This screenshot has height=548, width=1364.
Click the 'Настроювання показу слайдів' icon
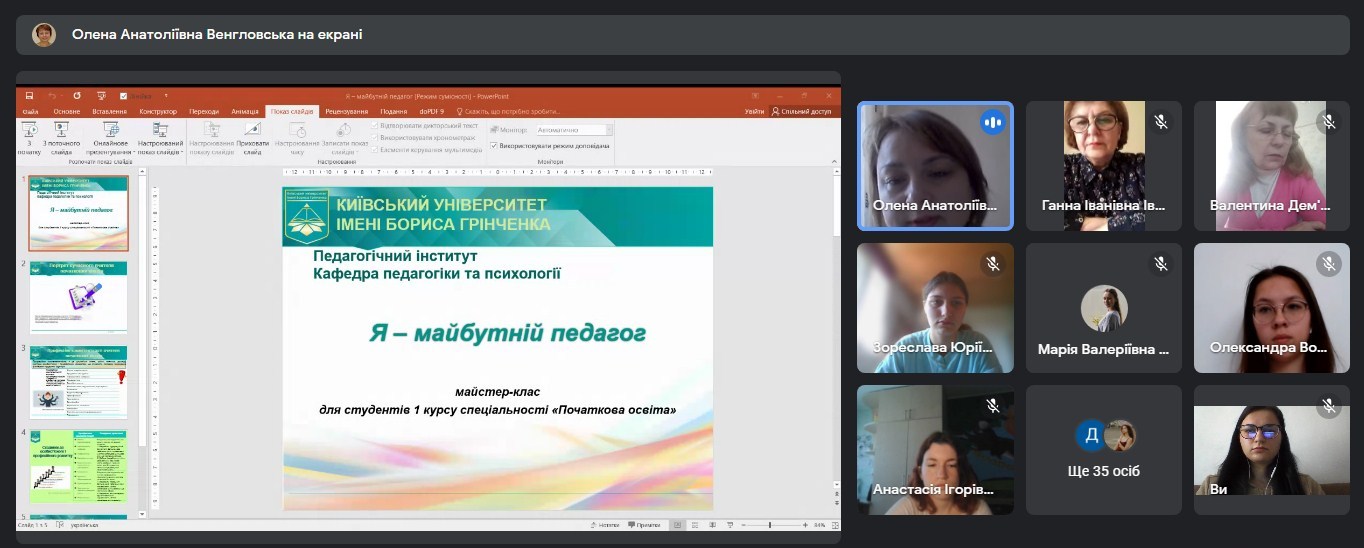[x=212, y=130]
